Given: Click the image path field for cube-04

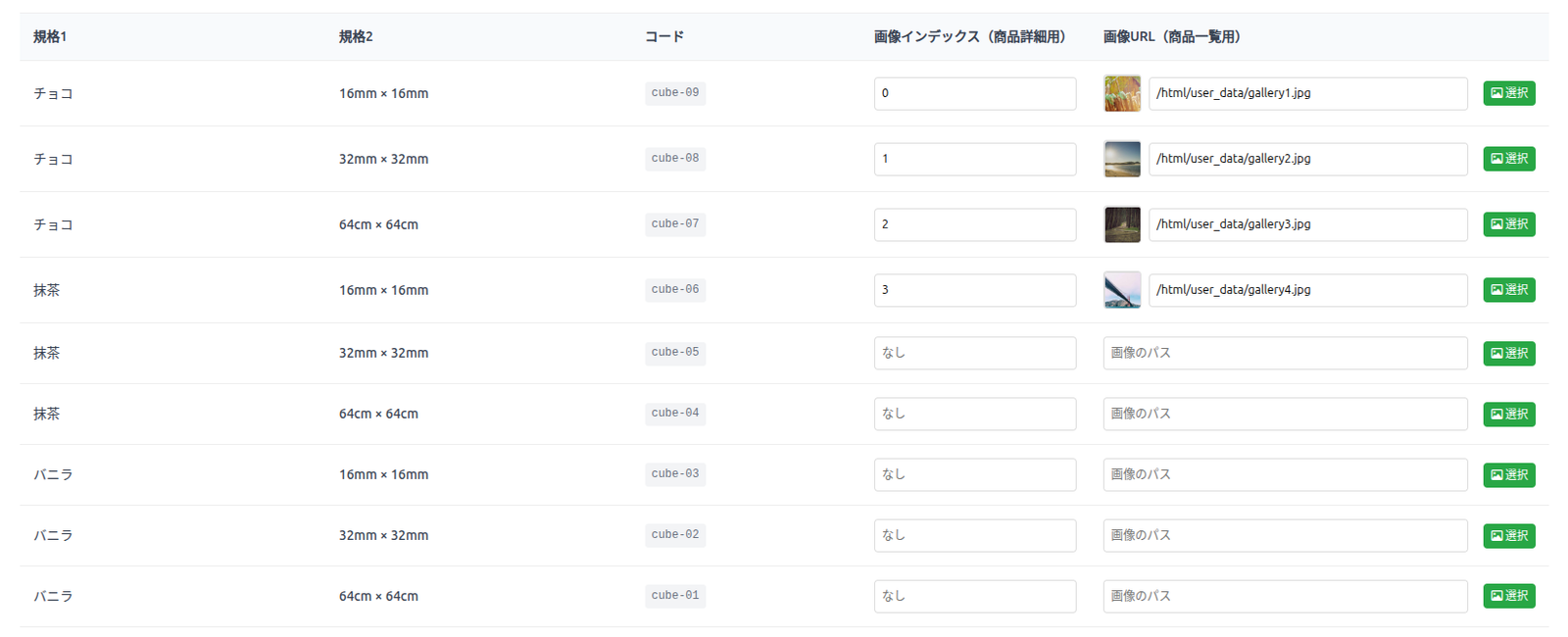Looking at the screenshot, I should [1286, 414].
